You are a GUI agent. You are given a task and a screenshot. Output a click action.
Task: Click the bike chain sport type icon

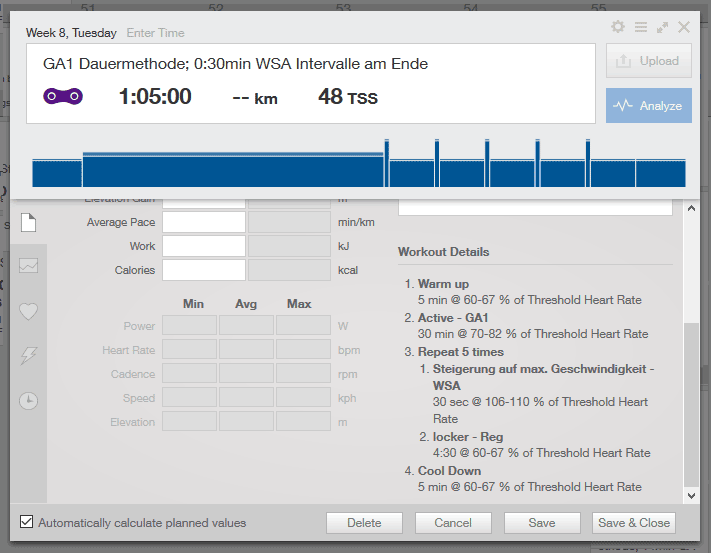click(63, 97)
